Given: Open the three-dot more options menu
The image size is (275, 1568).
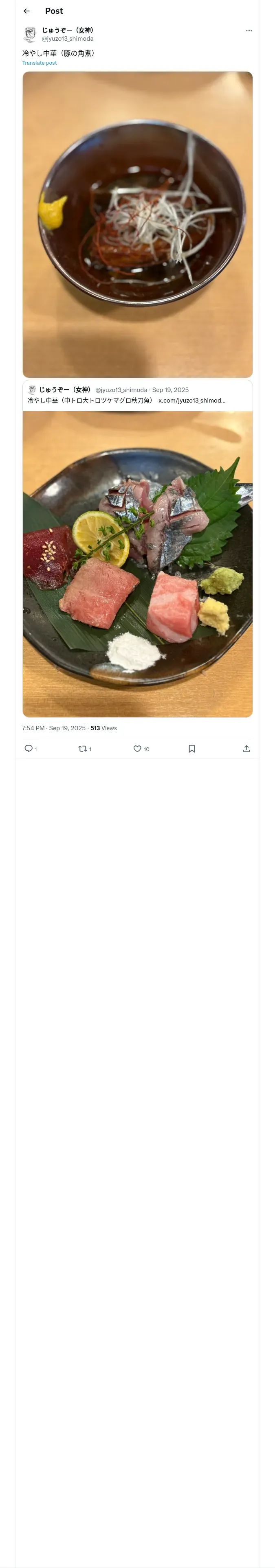Looking at the screenshot, I should coord(249,31).
